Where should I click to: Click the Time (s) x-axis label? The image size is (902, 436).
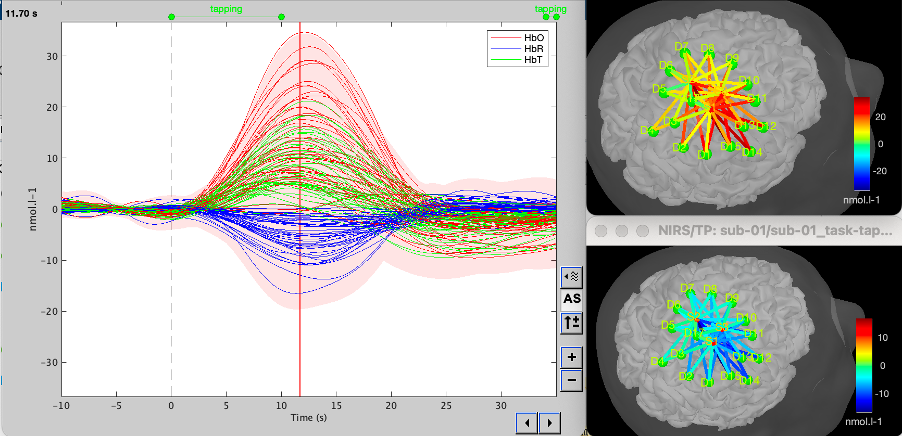pos(308,418)
